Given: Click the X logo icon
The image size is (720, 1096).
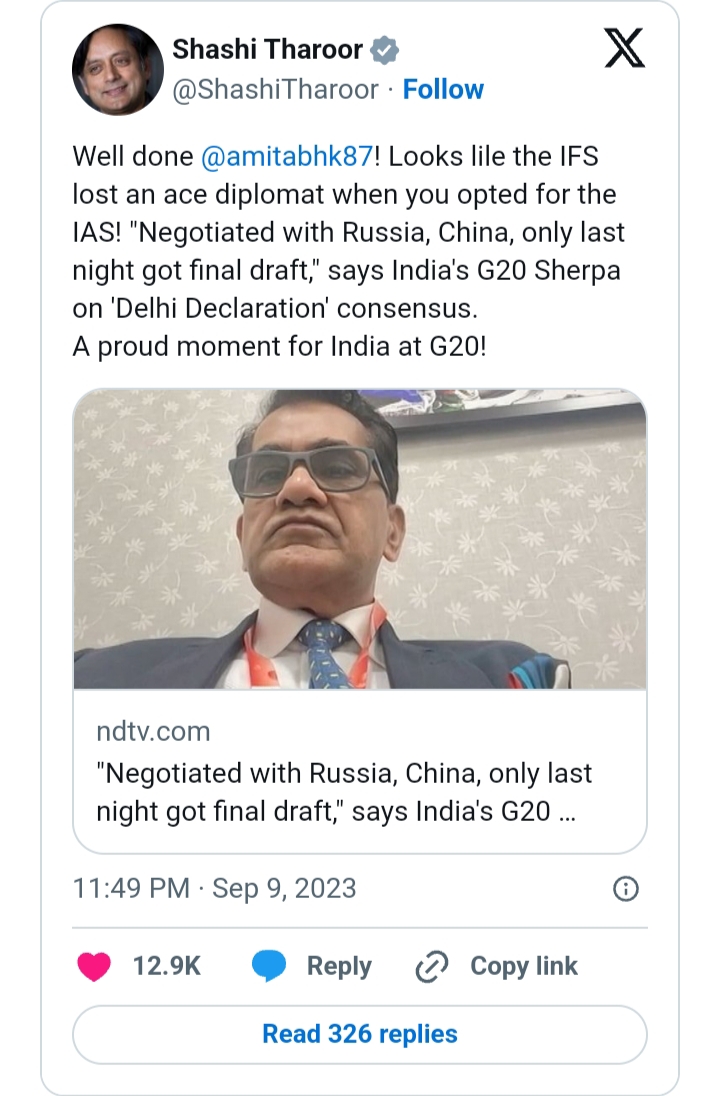Looking at the screenshot, I should coord(625,49).
